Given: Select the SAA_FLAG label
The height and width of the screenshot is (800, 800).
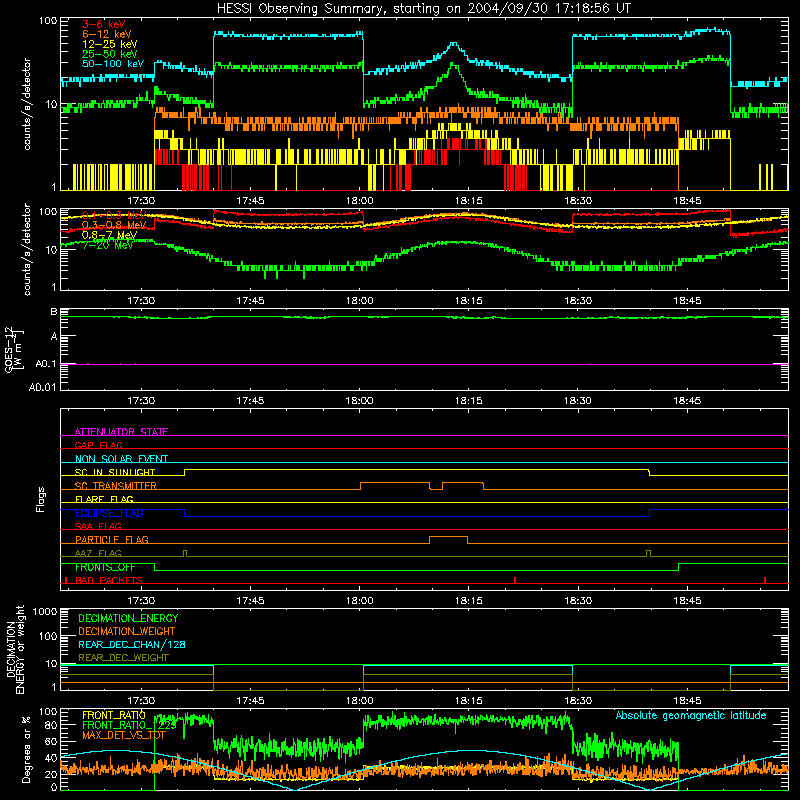Looking at the screenshot, I should click(98, 526).
